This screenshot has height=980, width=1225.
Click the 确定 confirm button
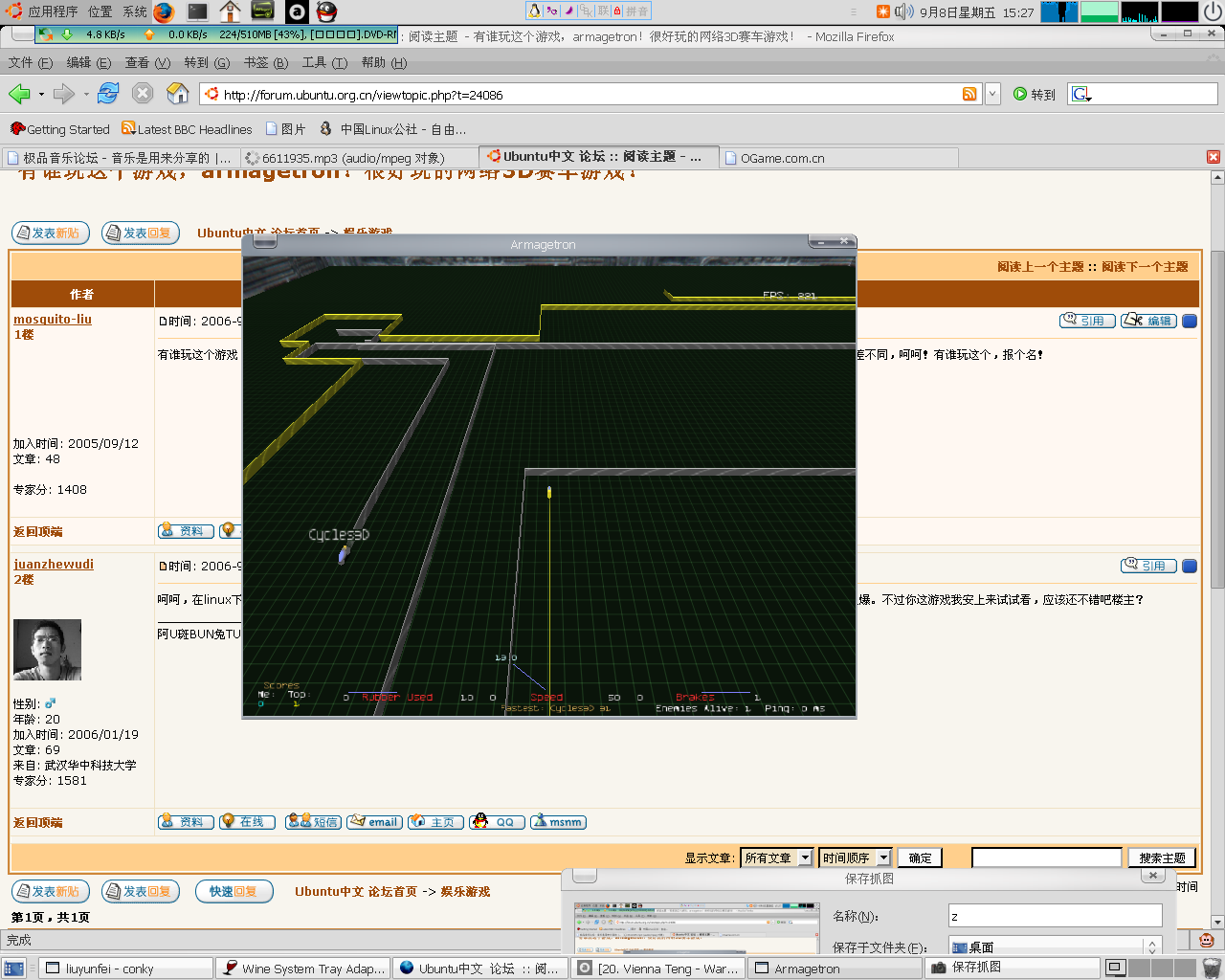pos(920,857)
